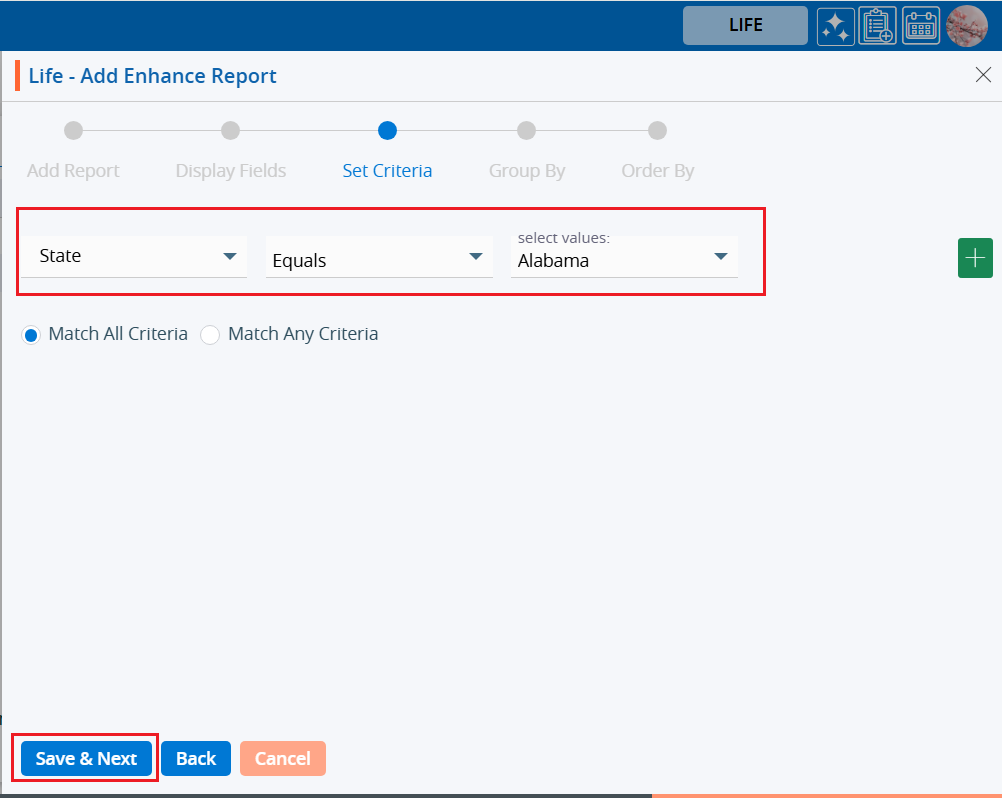
Task: Select Match All Criteria radio button
Action: tap(30, 335)
